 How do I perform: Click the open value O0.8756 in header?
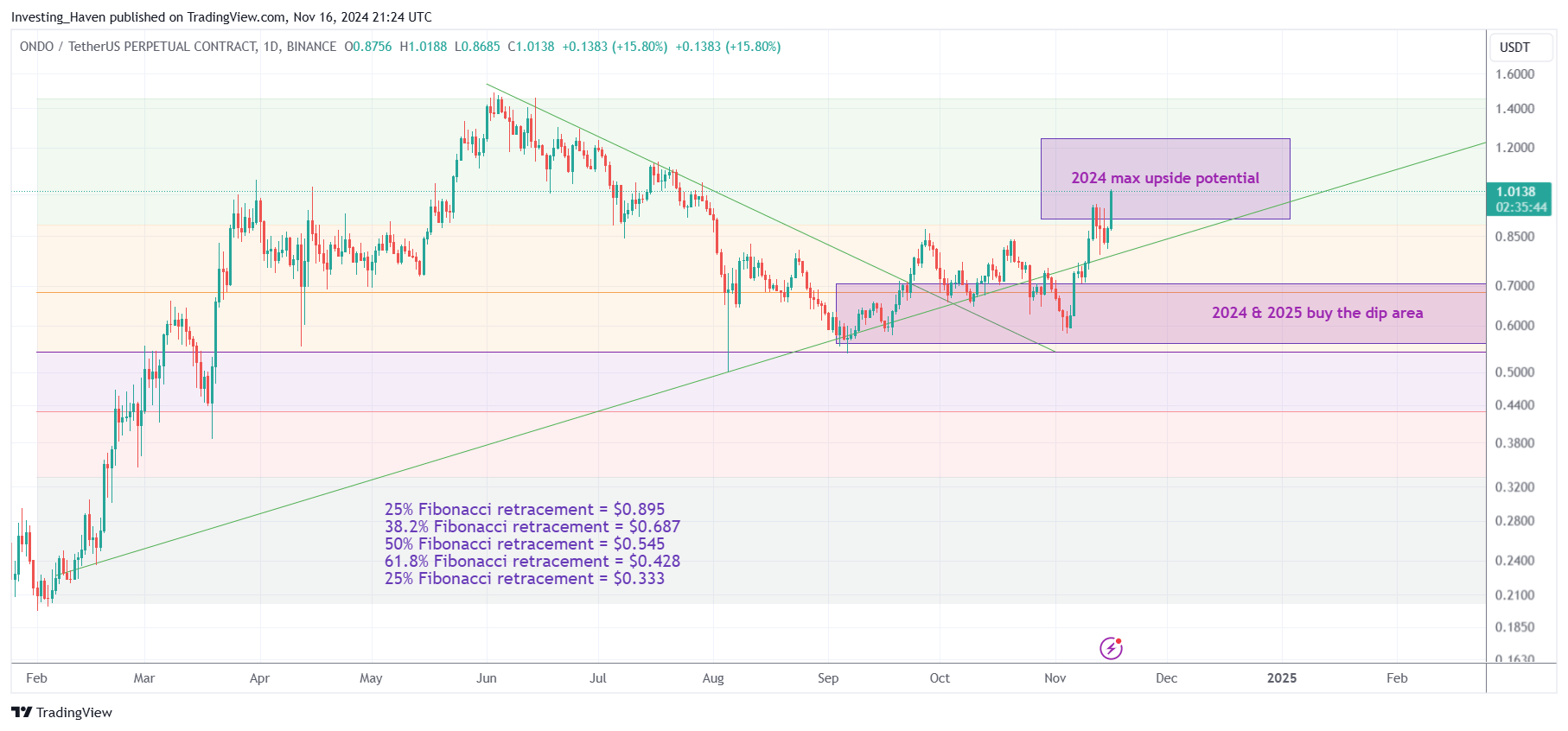click(x=368, y=47)
